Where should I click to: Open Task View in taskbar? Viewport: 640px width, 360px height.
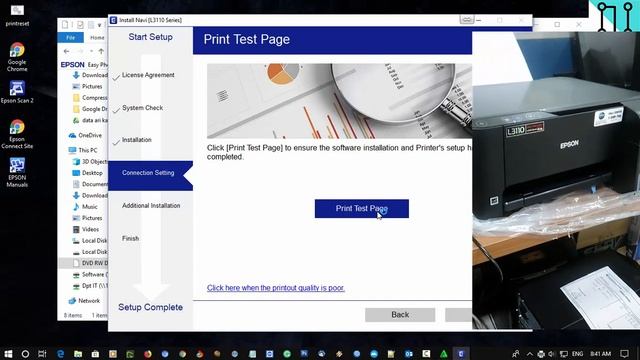click(42, 354)
